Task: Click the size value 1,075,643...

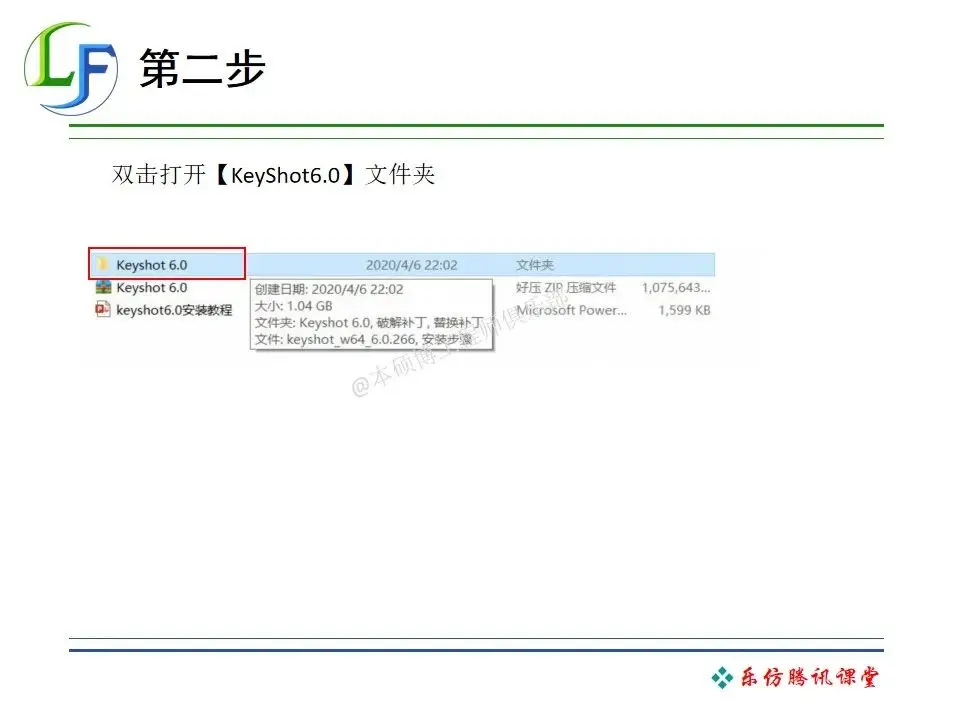Action: (x=676, y=287)
